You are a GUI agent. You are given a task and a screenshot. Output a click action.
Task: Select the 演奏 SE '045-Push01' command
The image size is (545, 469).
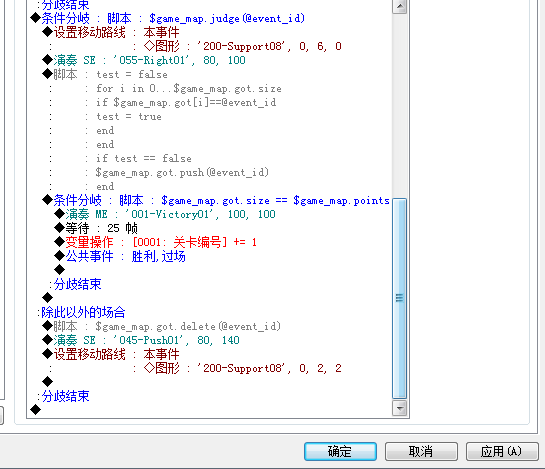click(x=141, y=340)
